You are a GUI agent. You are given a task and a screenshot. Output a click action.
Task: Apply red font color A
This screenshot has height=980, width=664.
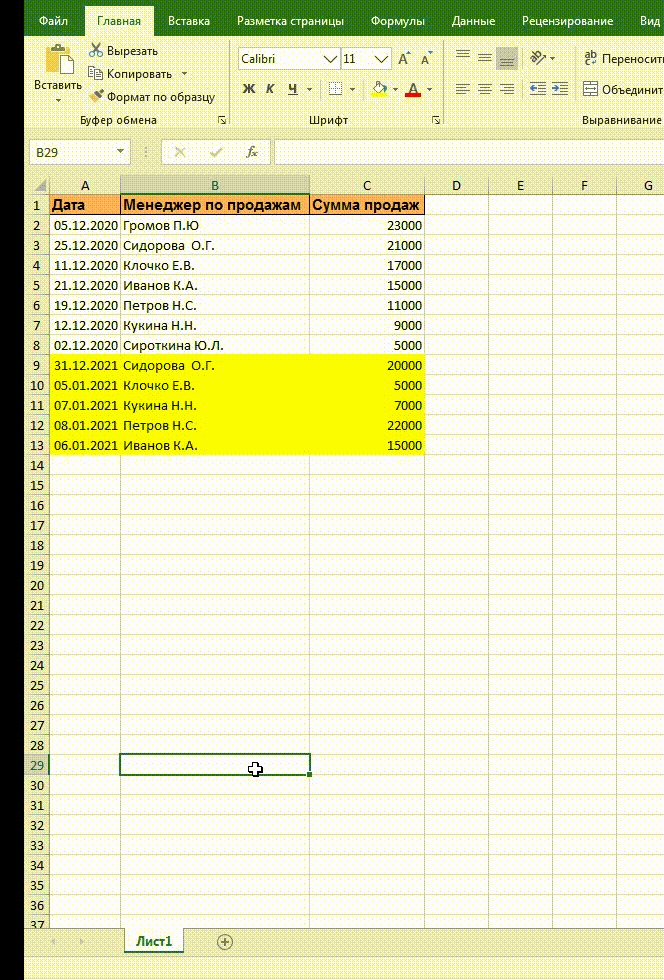(413, 89)
